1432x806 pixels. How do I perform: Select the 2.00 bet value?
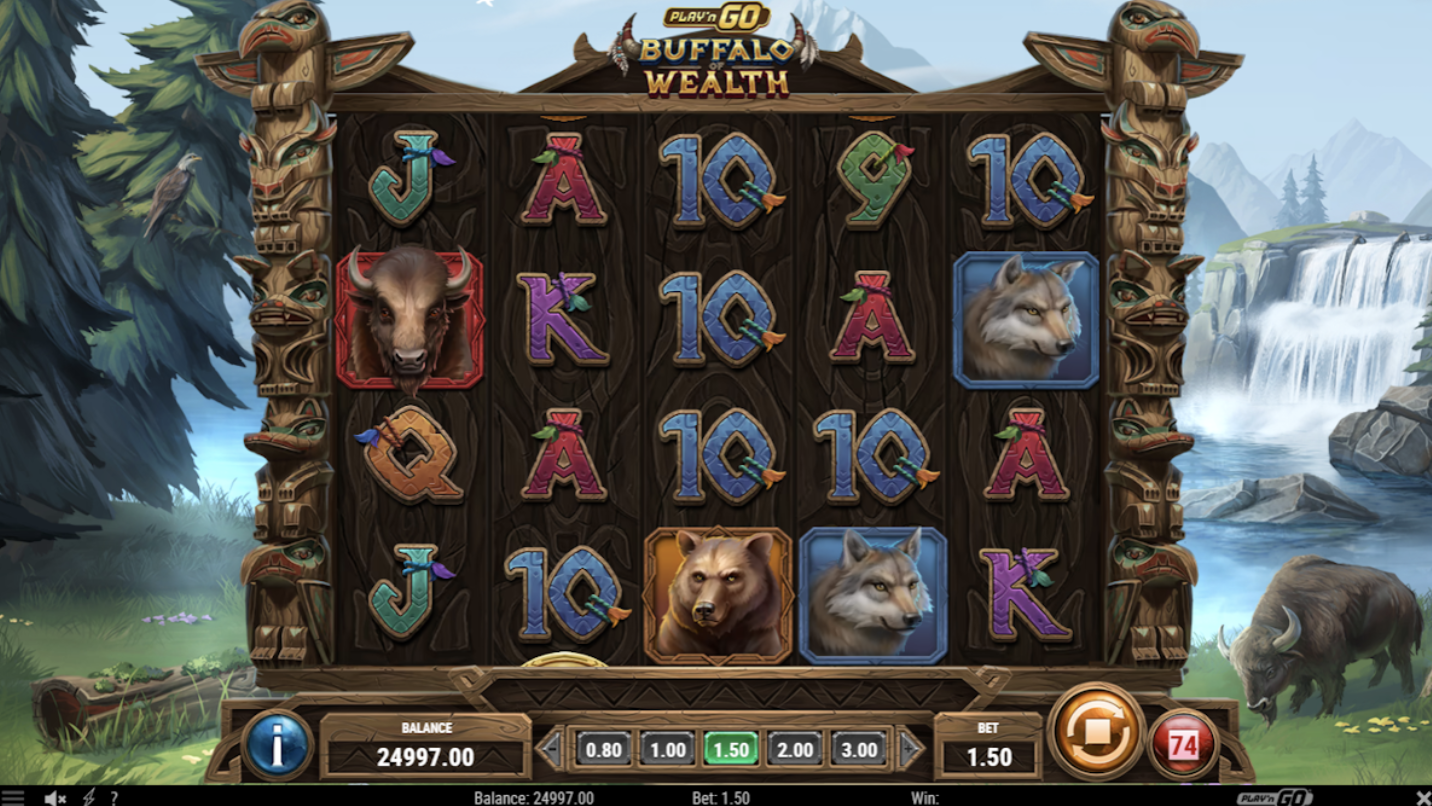point(795,749)
